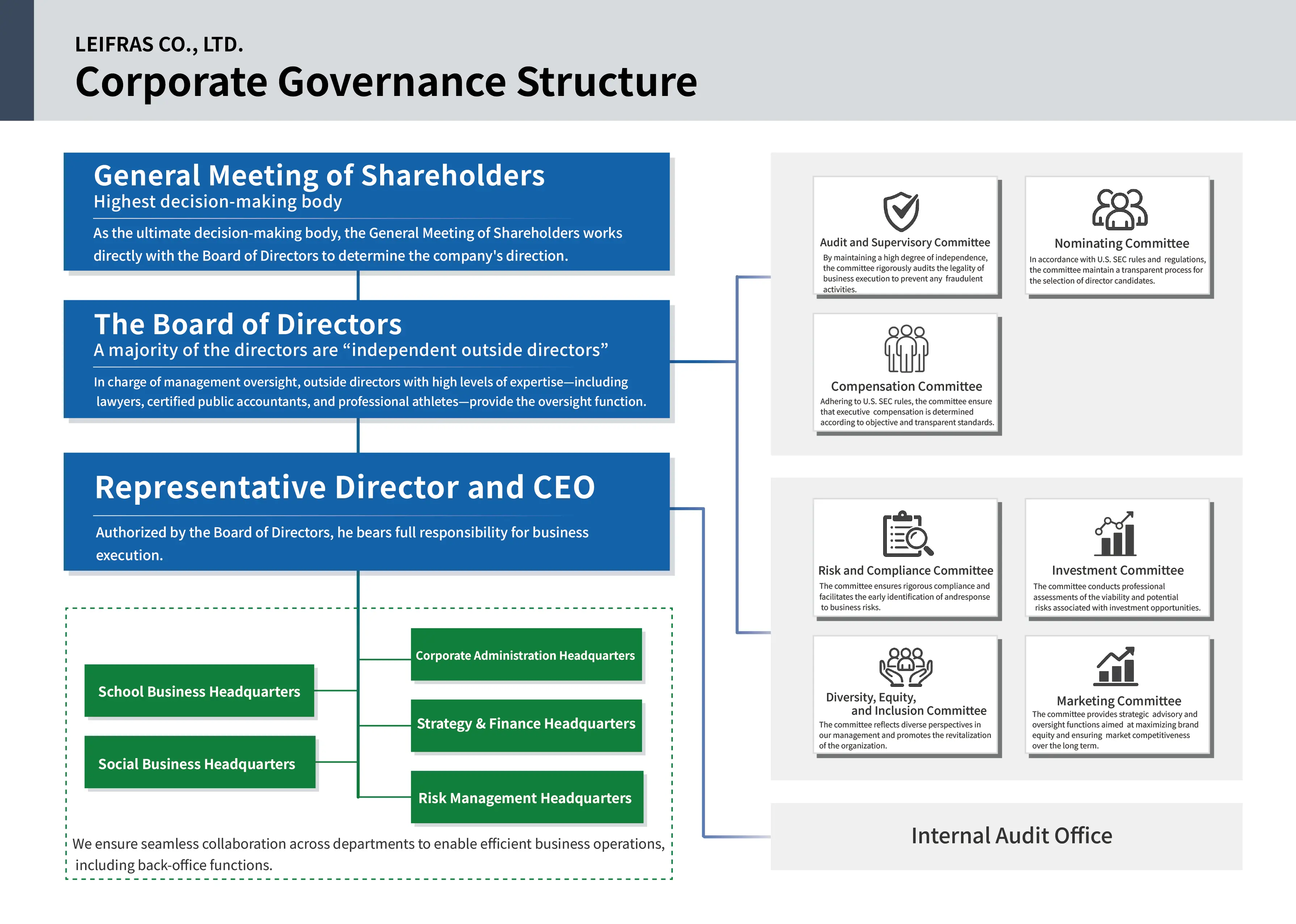This screenshot has height=924, width=1296.
Task: Click the shield checkmark icon for Audit Committee
Action: tap(901, 211)
